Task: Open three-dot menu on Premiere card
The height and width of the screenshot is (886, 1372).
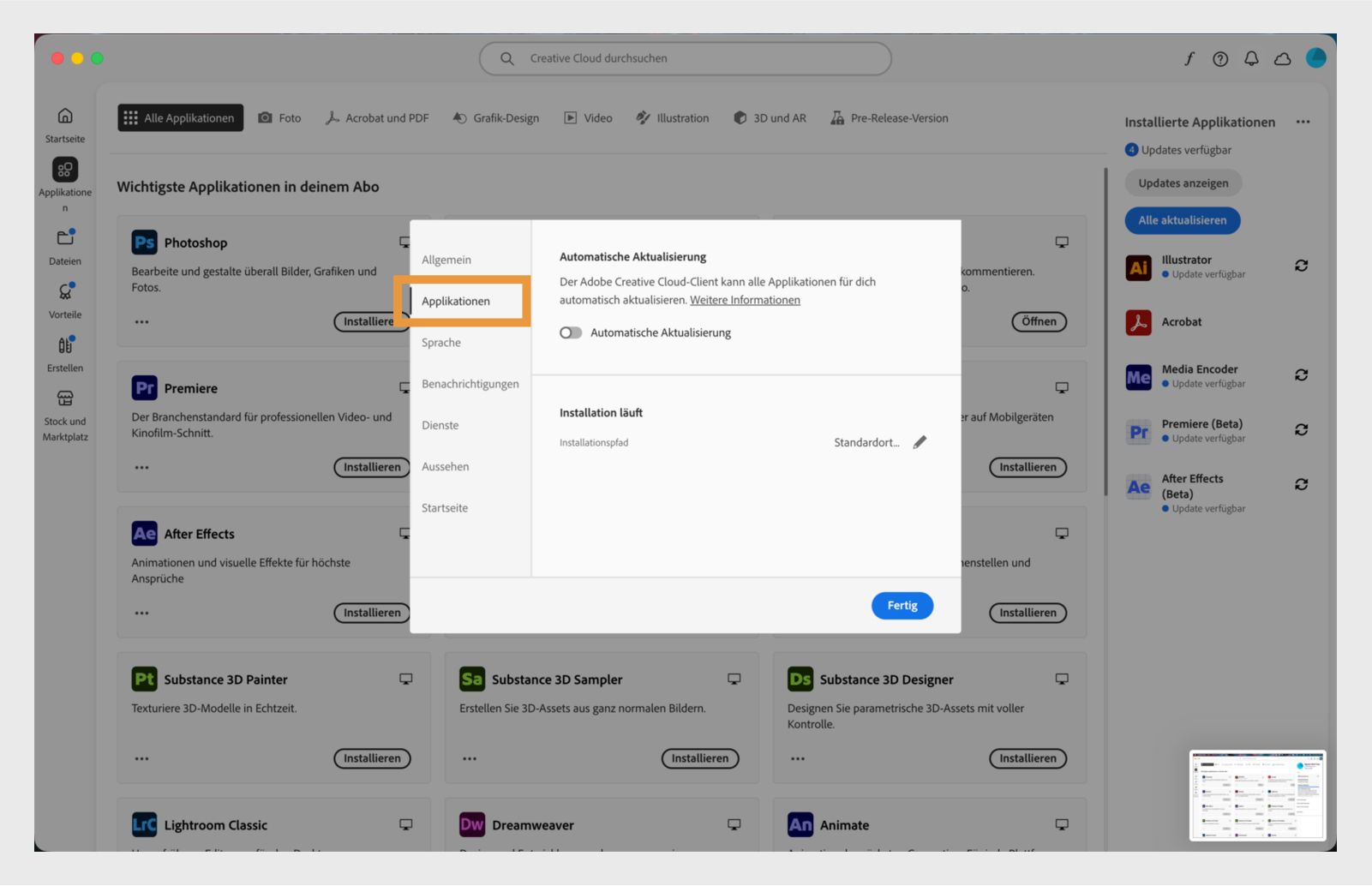Action: [141, 468]
